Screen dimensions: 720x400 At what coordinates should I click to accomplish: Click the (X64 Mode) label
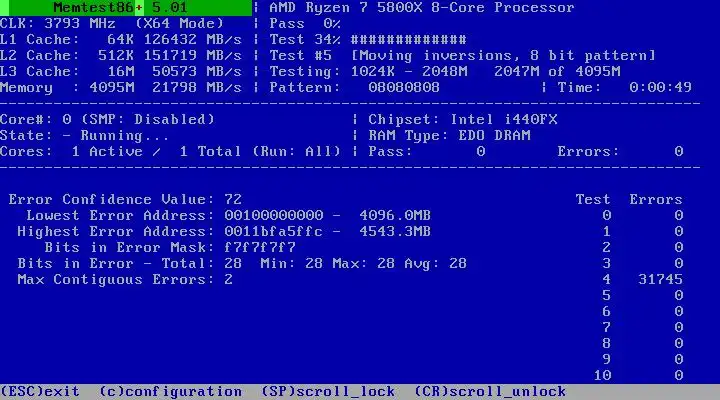tap(179, 23)
